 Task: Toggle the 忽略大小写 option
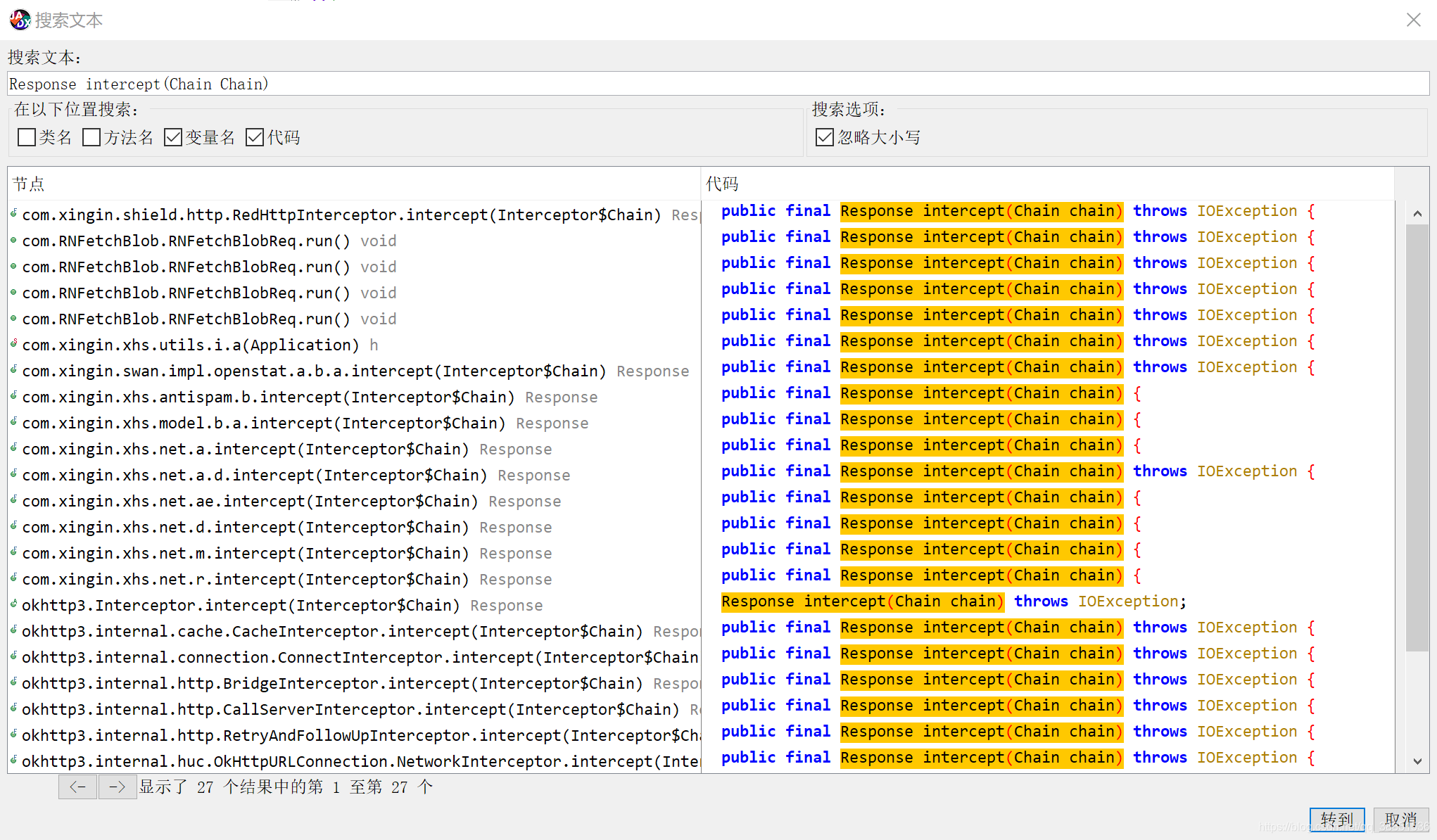pos(824,137)
